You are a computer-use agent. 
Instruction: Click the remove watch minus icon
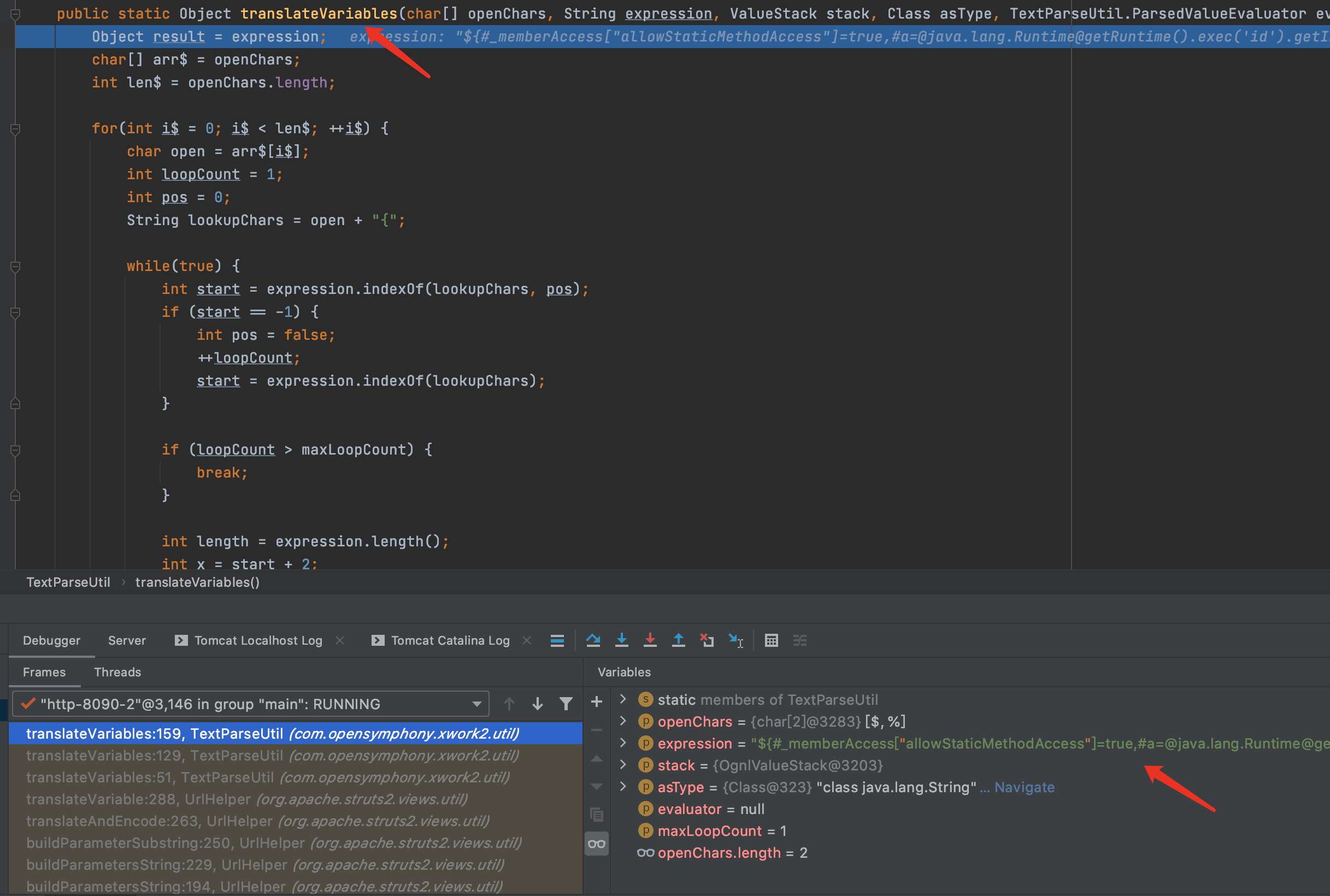click(596, 730)
